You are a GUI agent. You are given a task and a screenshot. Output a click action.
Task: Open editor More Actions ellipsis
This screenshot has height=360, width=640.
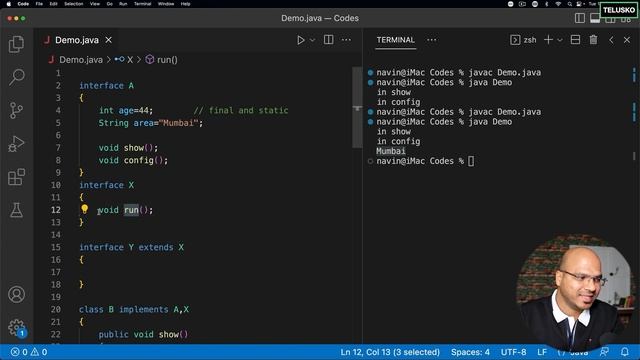346,40
